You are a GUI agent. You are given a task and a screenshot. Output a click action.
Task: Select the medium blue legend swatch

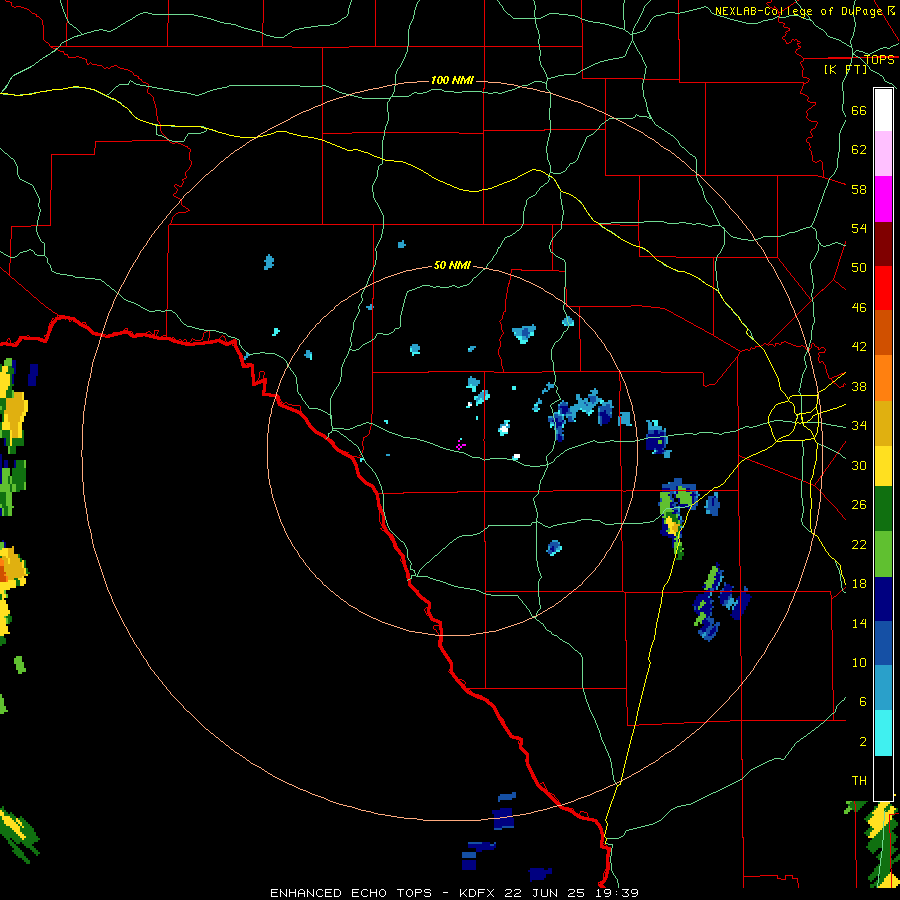point(883,643)
